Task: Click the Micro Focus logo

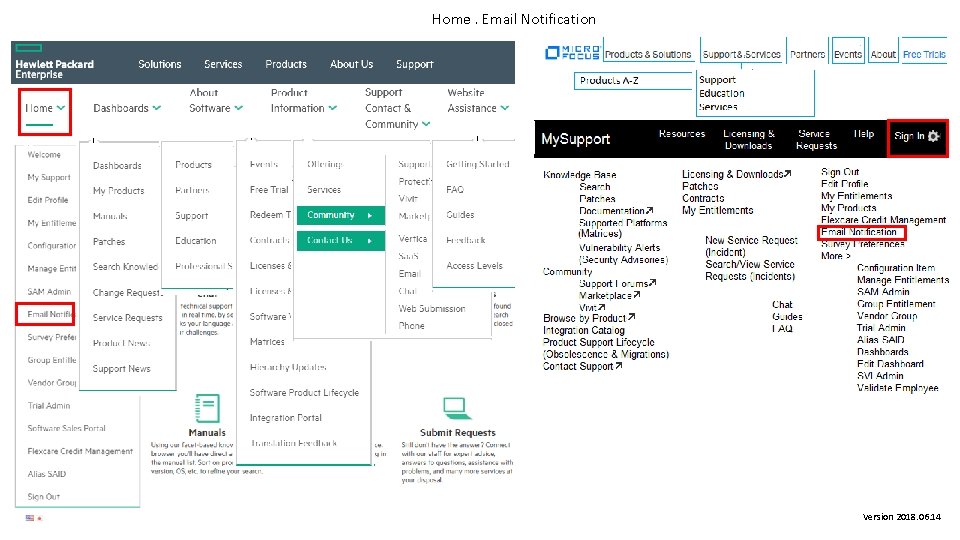Action: pos(572,53)
